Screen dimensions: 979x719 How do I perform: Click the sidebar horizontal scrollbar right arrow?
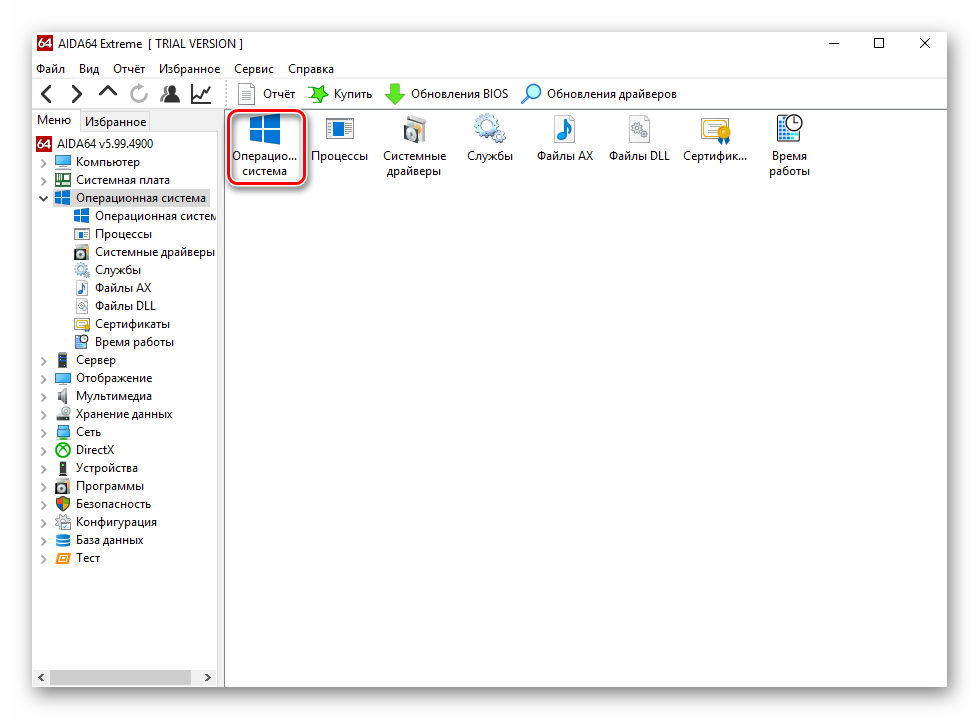[x=208, y=677]
